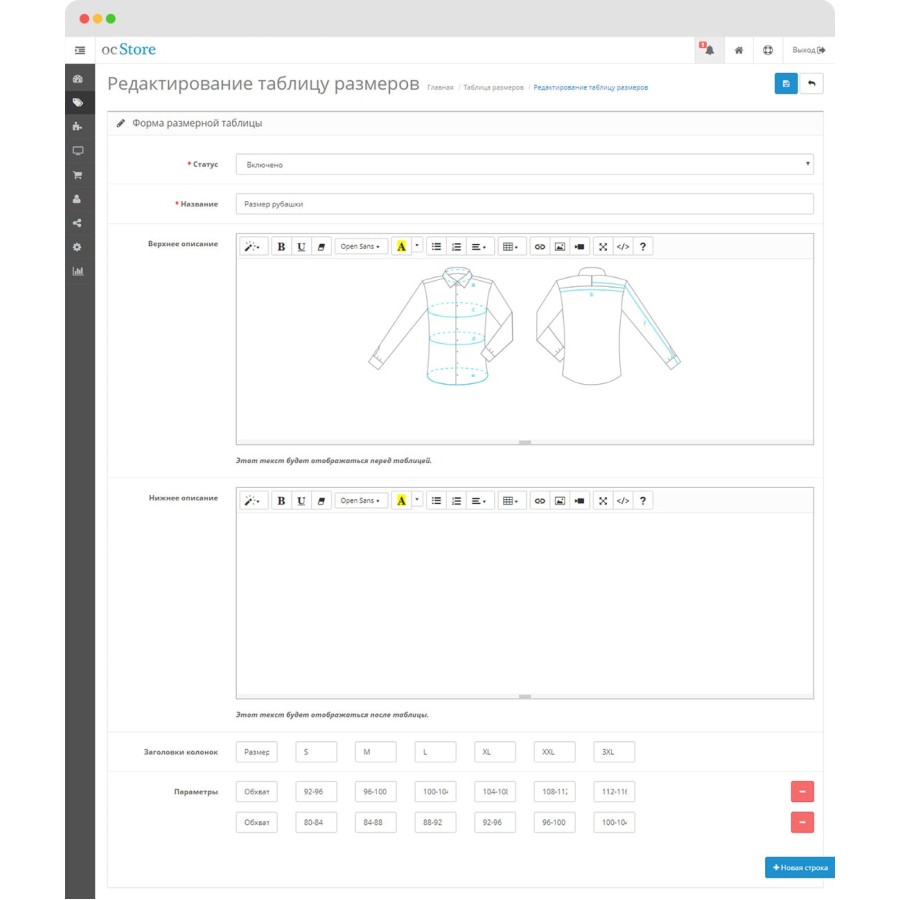
Task: Clear formatting eraser in Верхнее описание editor
Action: tap(321, 247)
